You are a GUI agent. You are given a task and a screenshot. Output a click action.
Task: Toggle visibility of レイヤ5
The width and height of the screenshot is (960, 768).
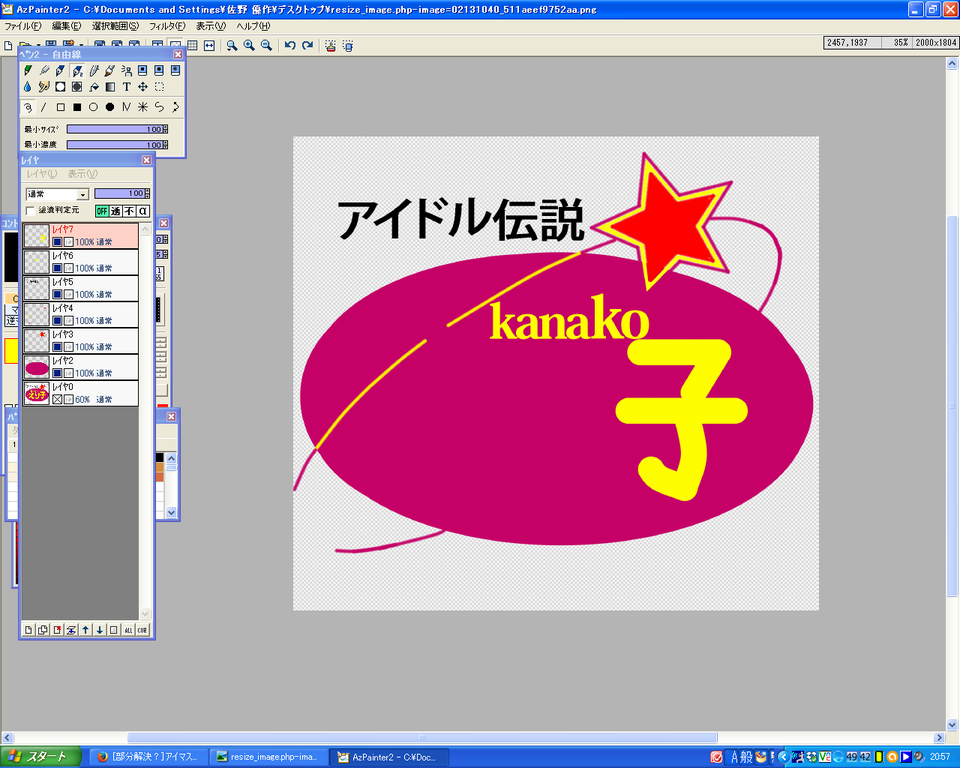point(57,295)
